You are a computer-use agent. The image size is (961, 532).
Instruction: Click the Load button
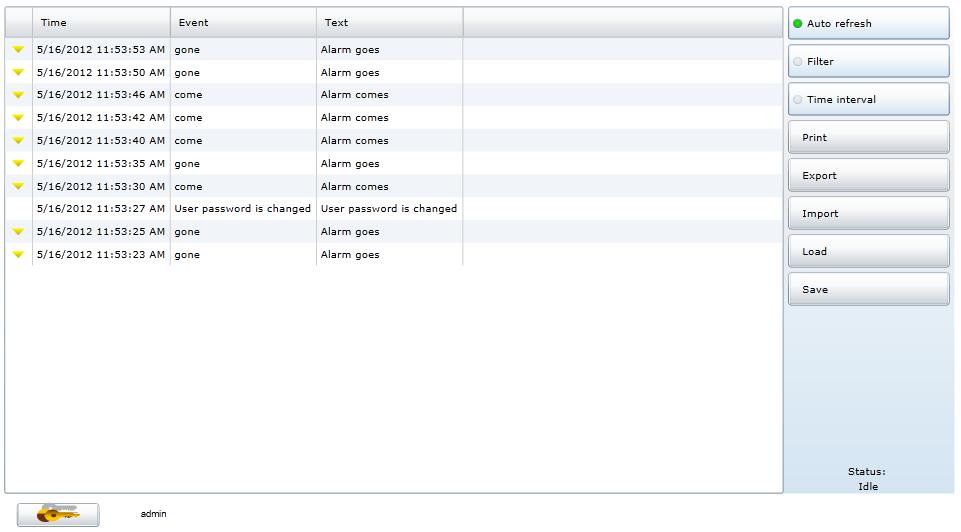tap(868, 251)
